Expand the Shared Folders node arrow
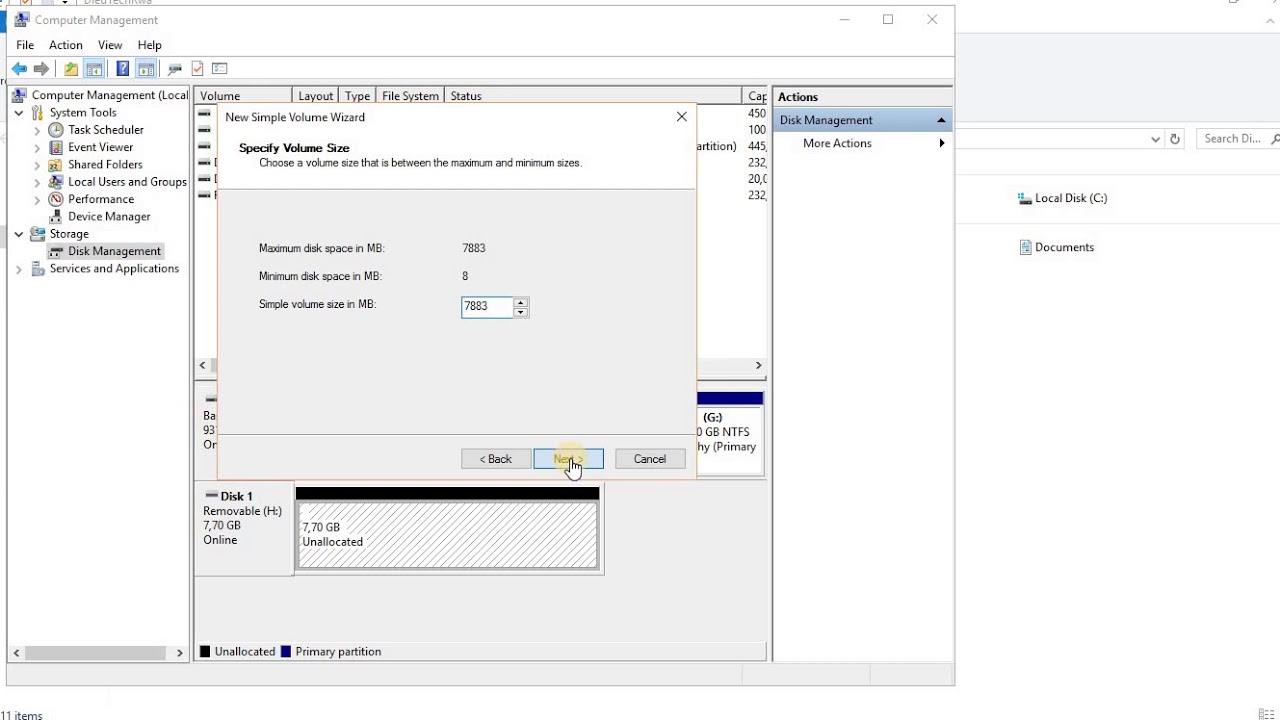This screenshot has width=1280, height=720. (x=37, y=165)
